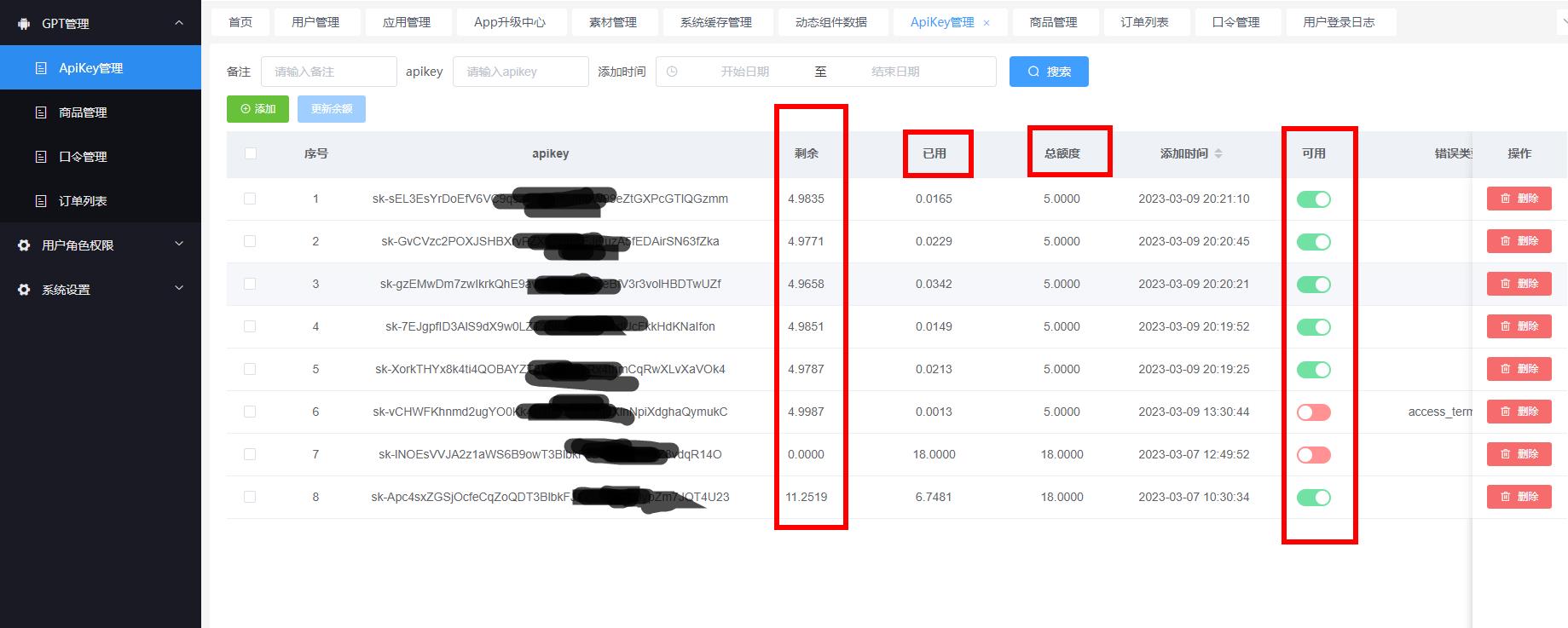Screen dimensions: 1568x628
Task: Switch to the 用户管理 tab
Action: point(315,22)
